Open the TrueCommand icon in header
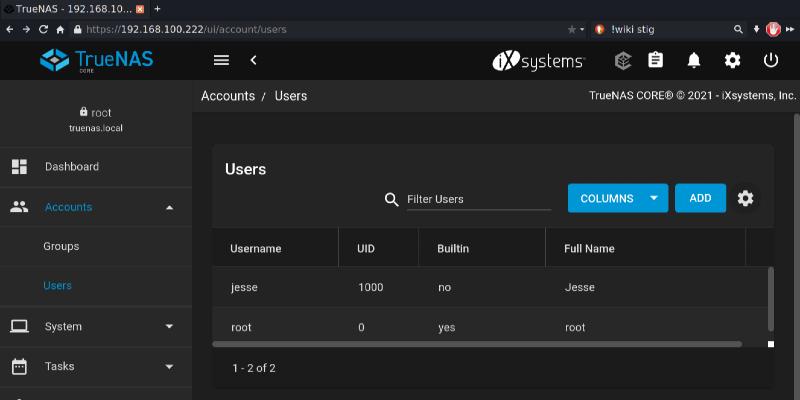The width and height of the screenshot is (800, 400). [622, 60]
